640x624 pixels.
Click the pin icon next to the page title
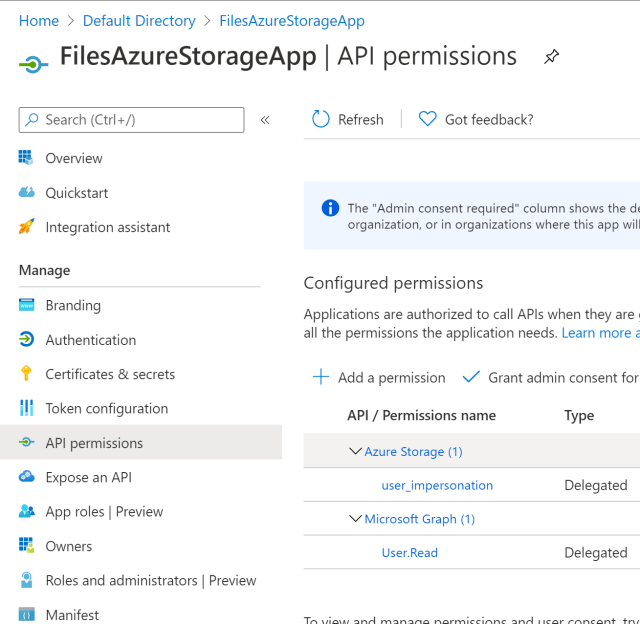(x=551, y=57)
